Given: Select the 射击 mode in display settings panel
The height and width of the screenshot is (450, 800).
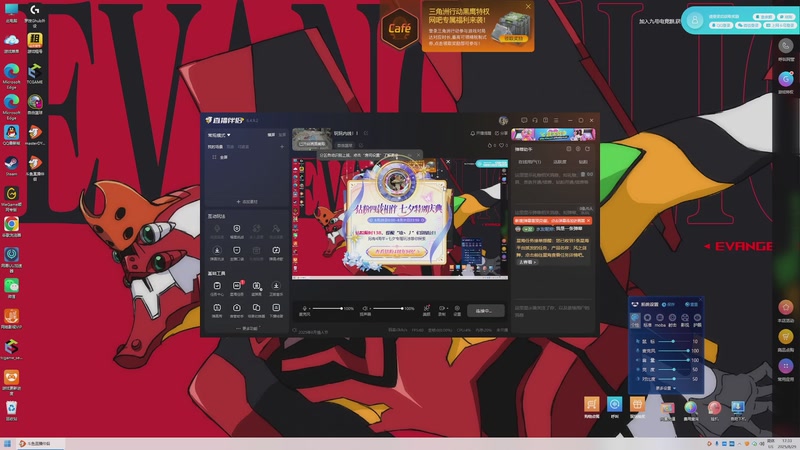Looking at the screenshot, I should click(x=672, y=320).
